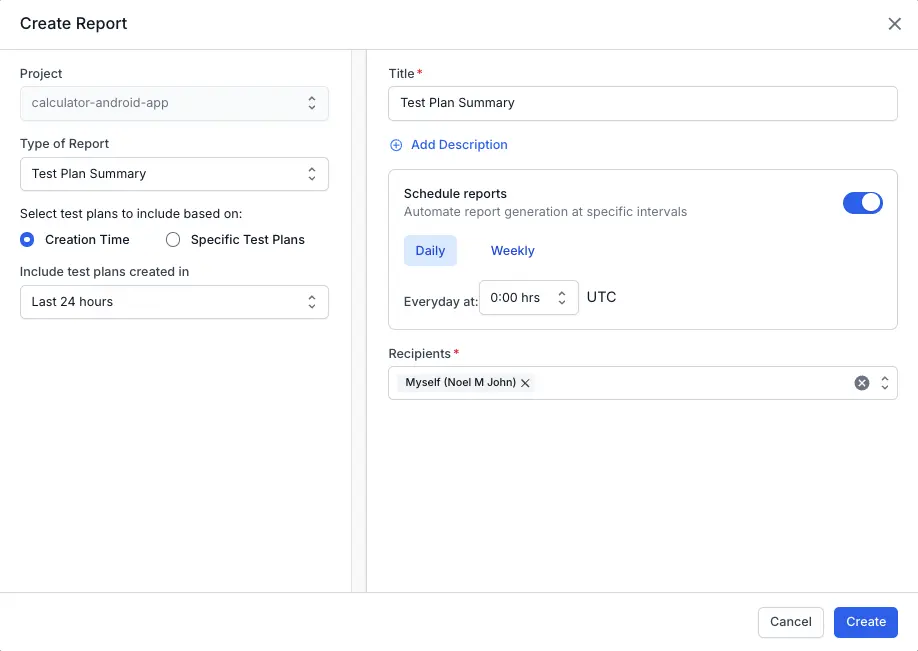Click the Recipients field chevron arrows
The width and height of the screenshot is (918, 651).
[885, 383]
